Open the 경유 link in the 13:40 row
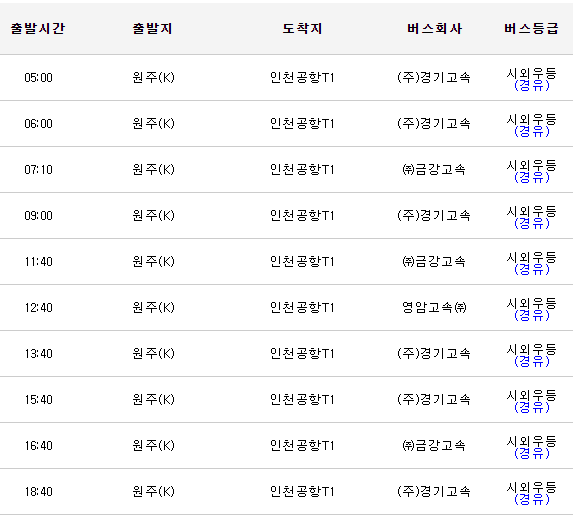The width and height of the screenshot is (573, 517). (x=532, y=362)
